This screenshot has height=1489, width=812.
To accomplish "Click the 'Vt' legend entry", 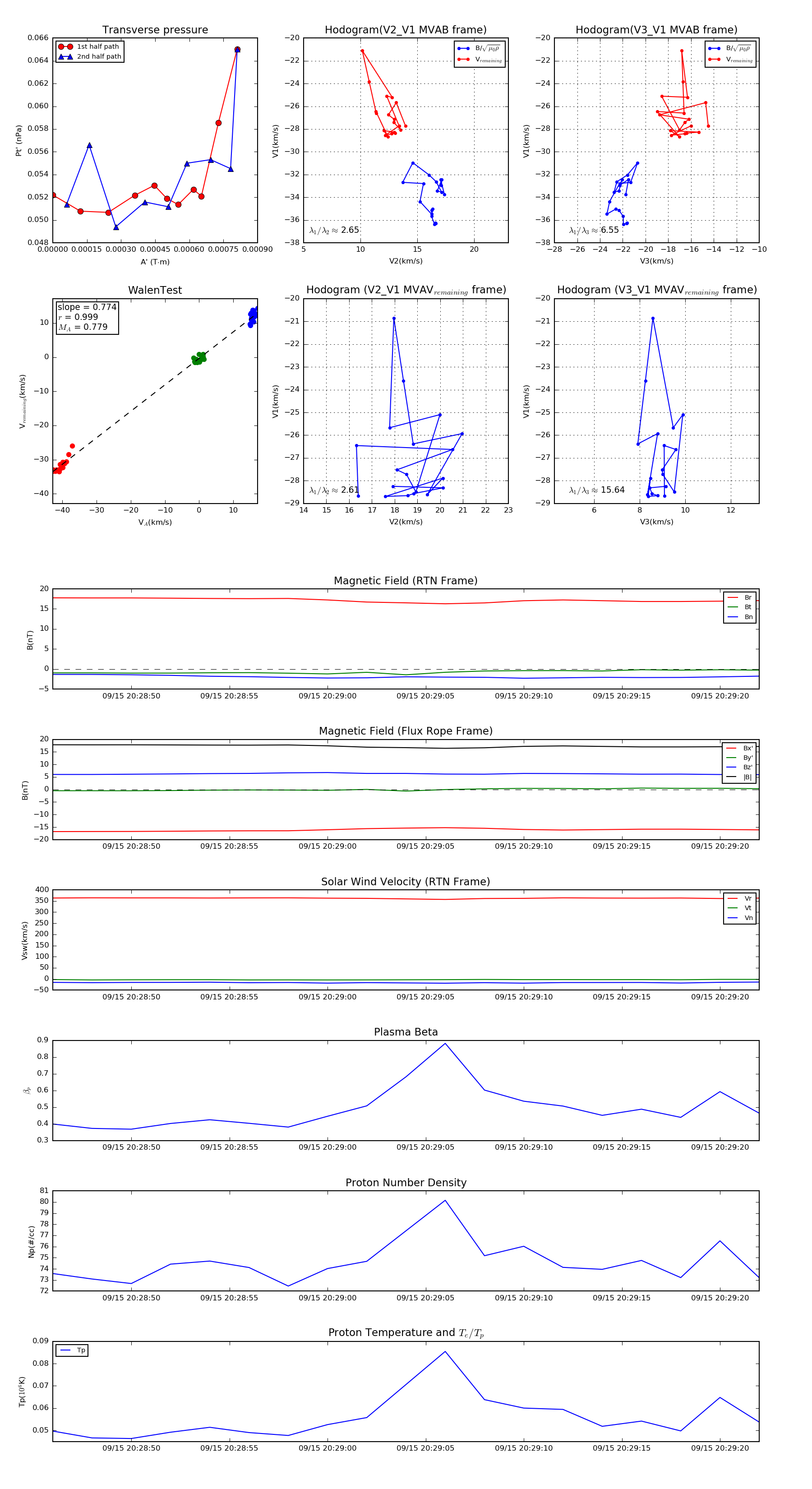I will click(740, 908).
